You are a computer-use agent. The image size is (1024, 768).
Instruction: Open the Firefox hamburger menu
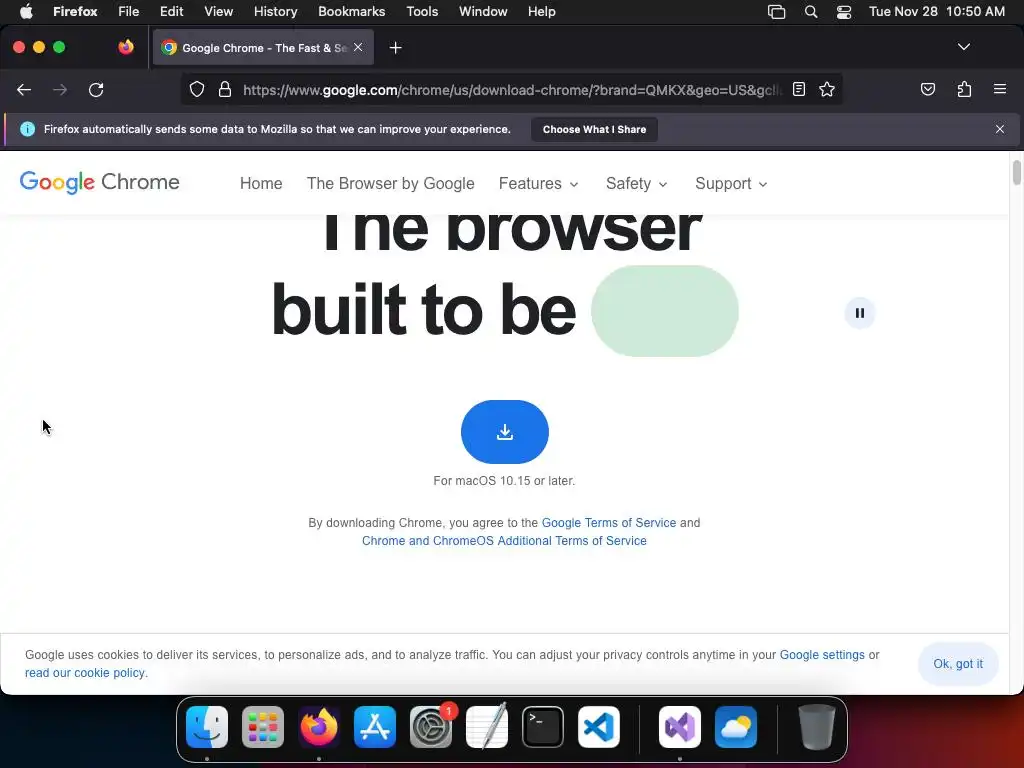point(1000,89)
